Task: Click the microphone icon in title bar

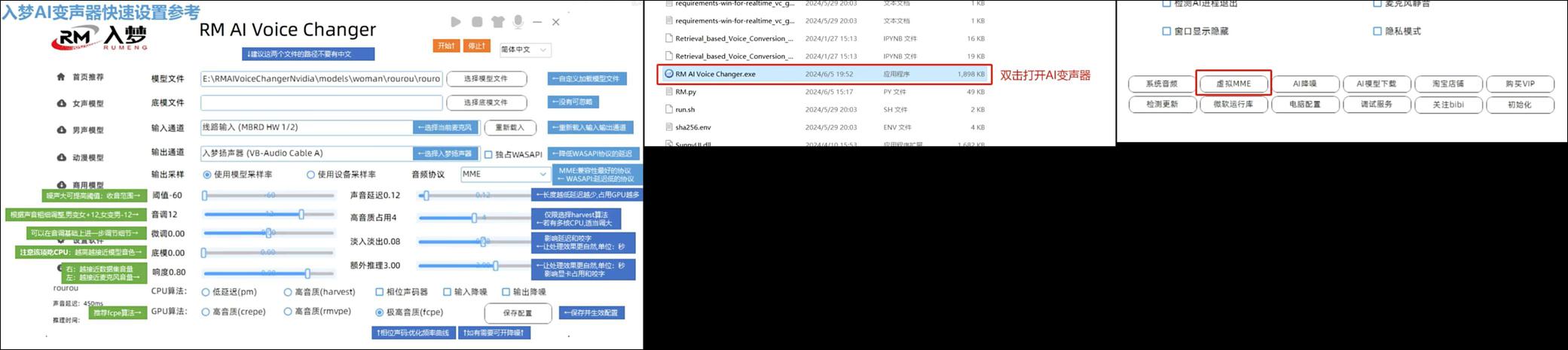Action: [518, 22]
